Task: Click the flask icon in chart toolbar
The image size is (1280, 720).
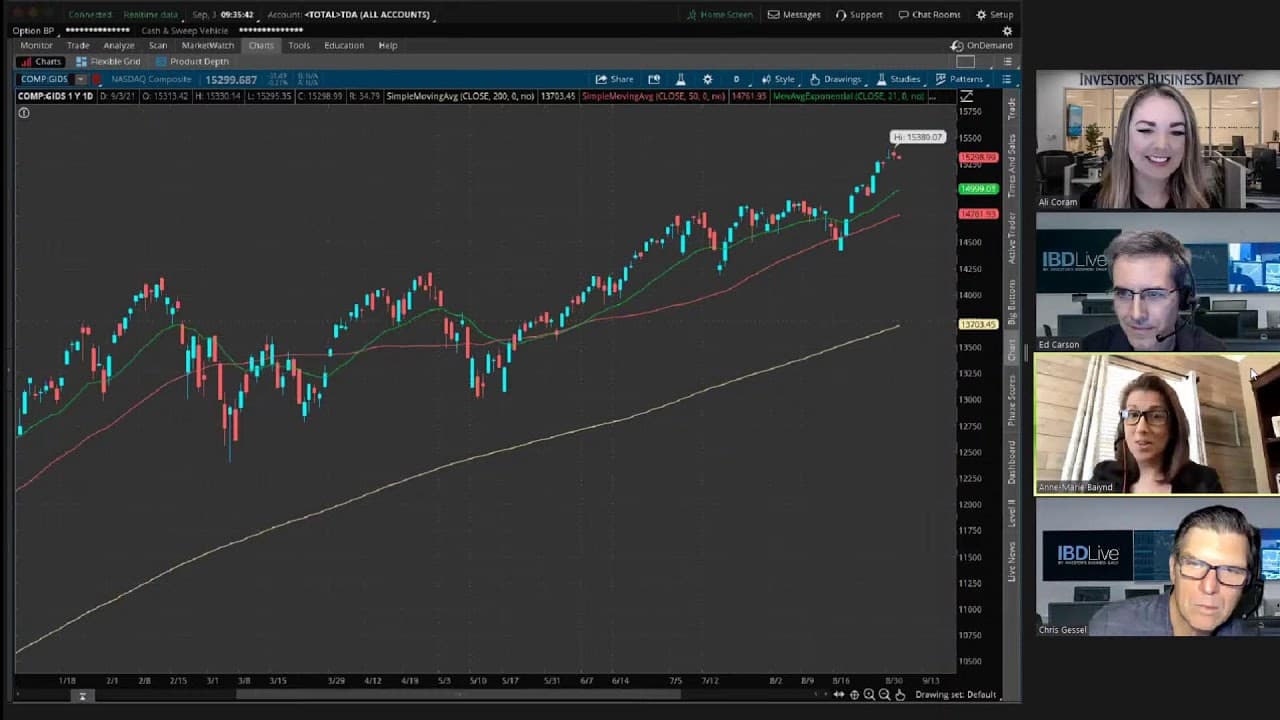Action: 680,79
